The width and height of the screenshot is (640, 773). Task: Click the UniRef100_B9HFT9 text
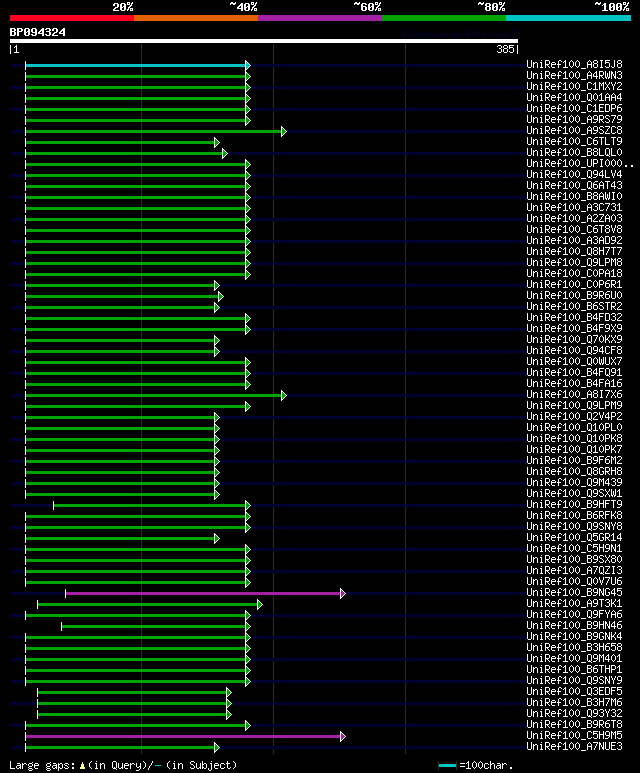574,504
